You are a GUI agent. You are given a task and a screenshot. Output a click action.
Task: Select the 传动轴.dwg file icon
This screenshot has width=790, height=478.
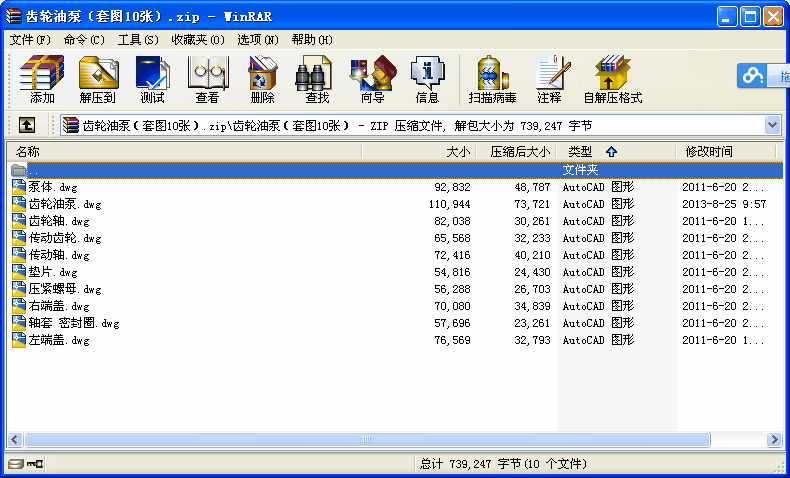pos(19,255)
